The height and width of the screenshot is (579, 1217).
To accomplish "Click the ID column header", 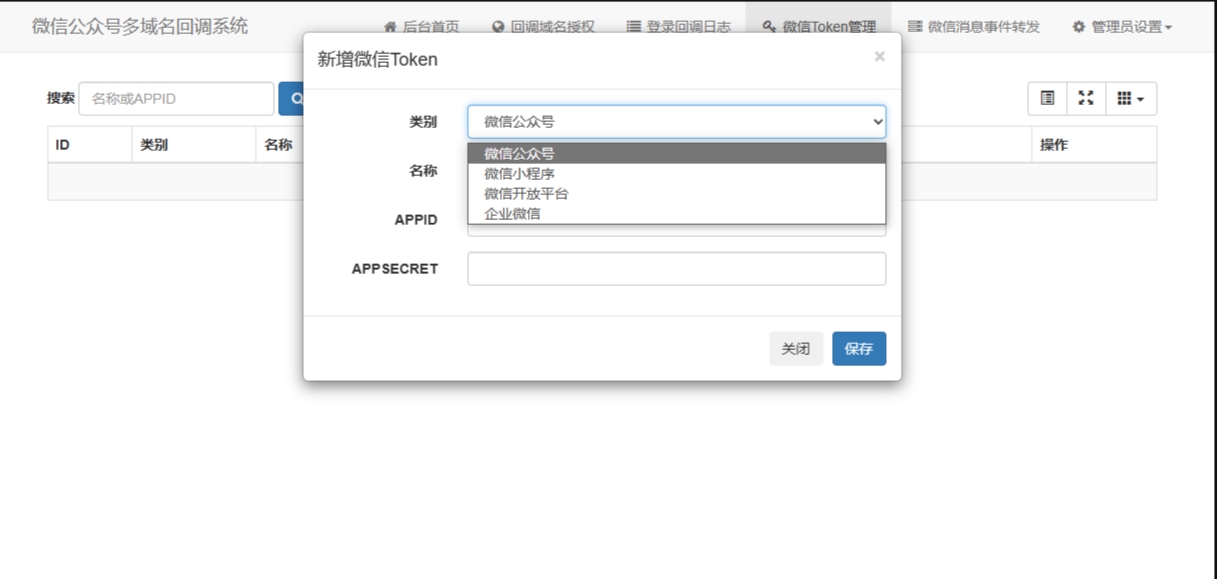I will (x=89, y=145).
